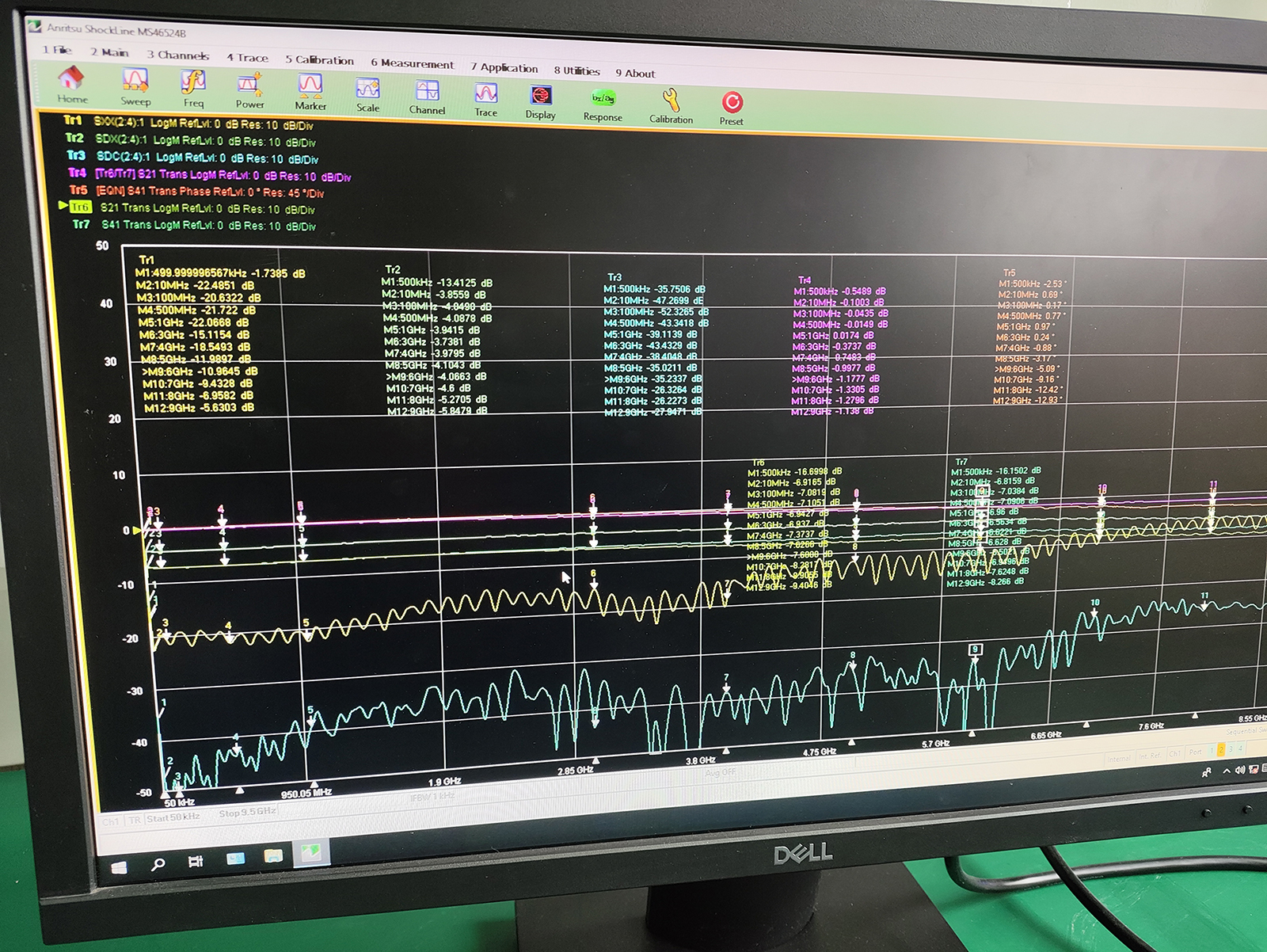Screen dimensions: 1267x952
Task: Click the Response toolbar icon
Action: (x=603, y=99)
